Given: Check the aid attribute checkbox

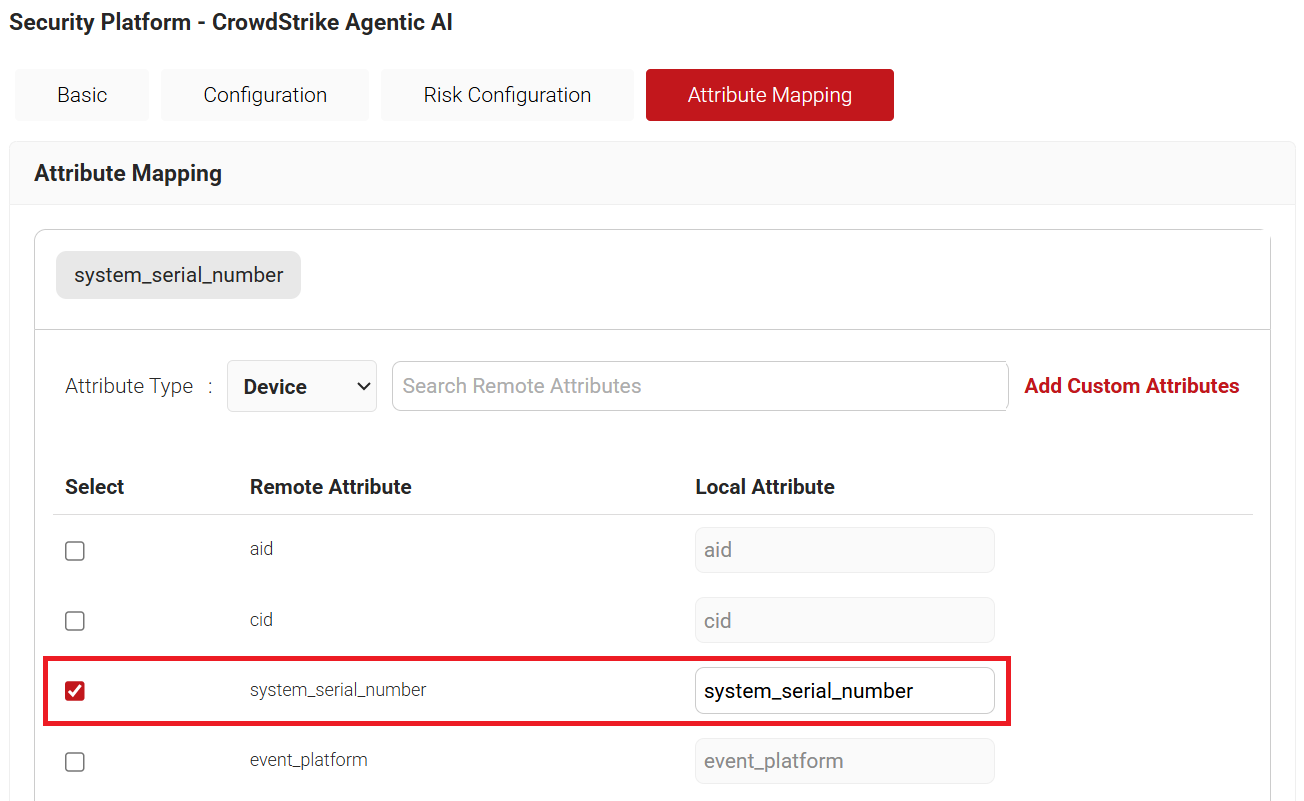Looking at the screenshot, I should tap(75, 551).
